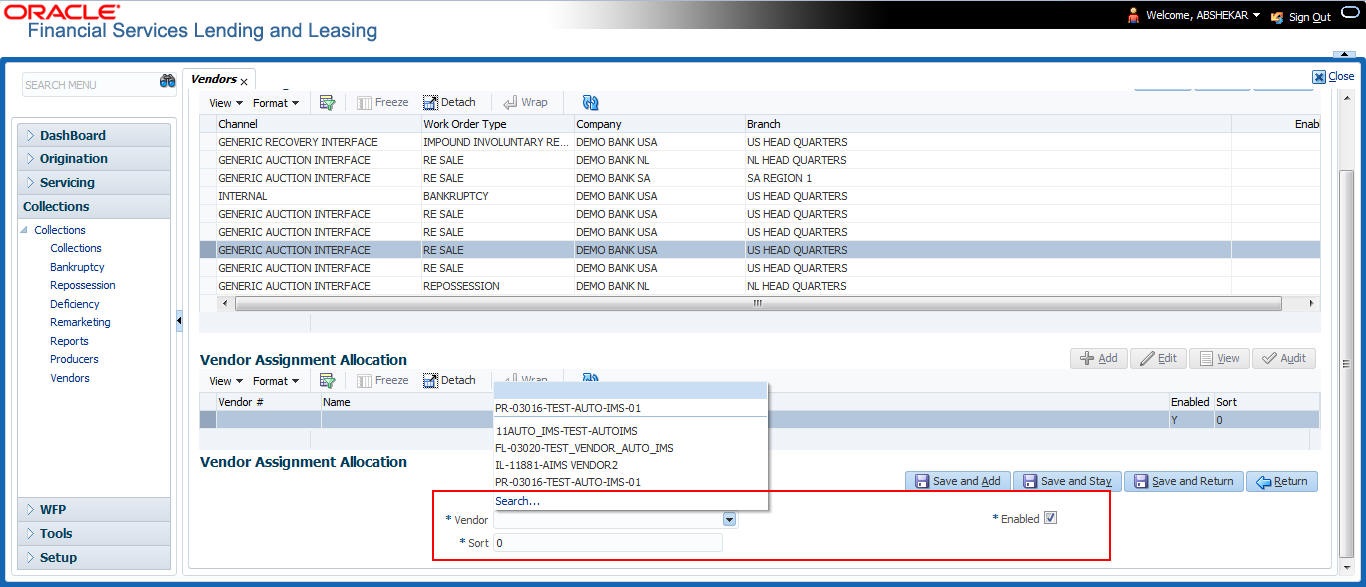The image size is (1366, 587).
Task: Expand the Setup menu section
Action: (94, 557)
